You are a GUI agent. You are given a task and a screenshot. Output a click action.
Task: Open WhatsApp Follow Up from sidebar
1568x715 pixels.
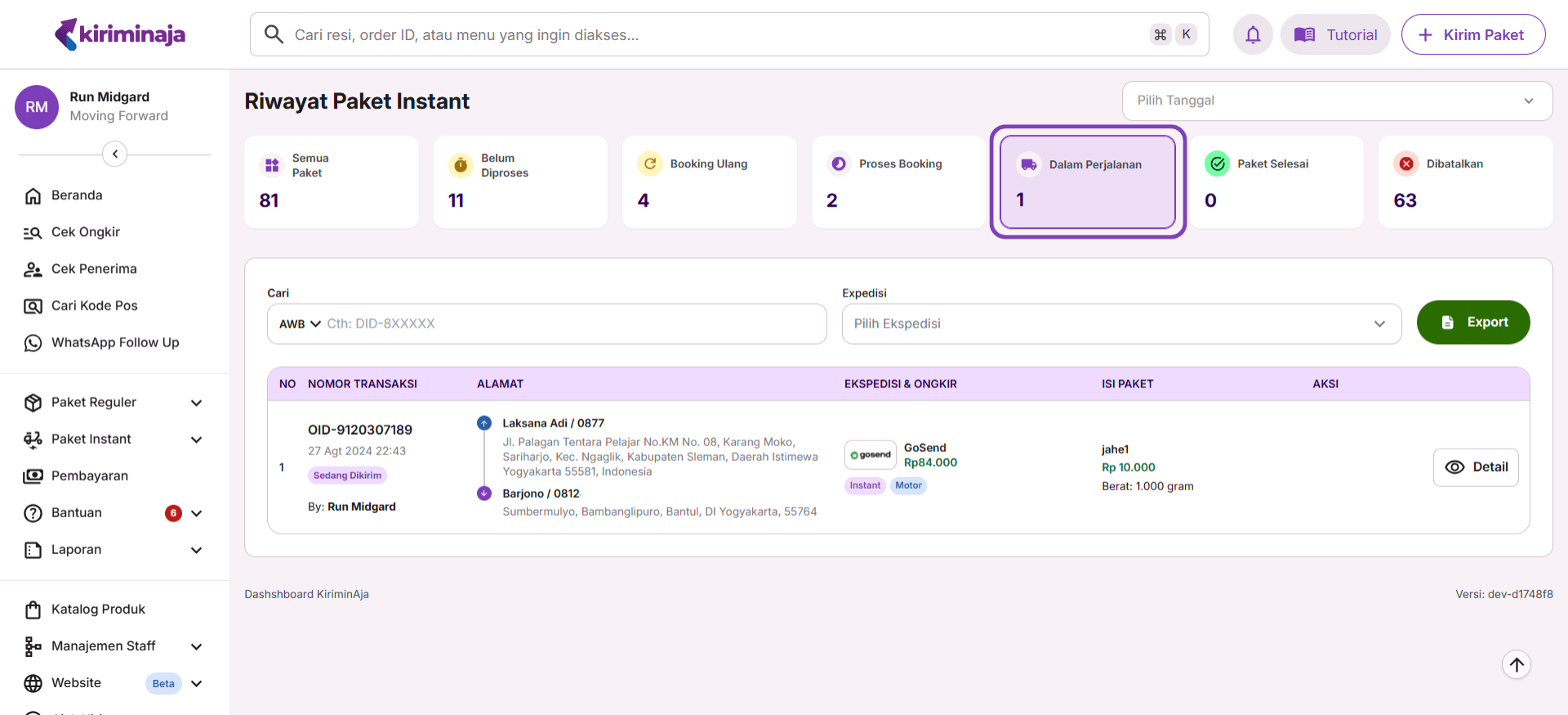point(114,342)
